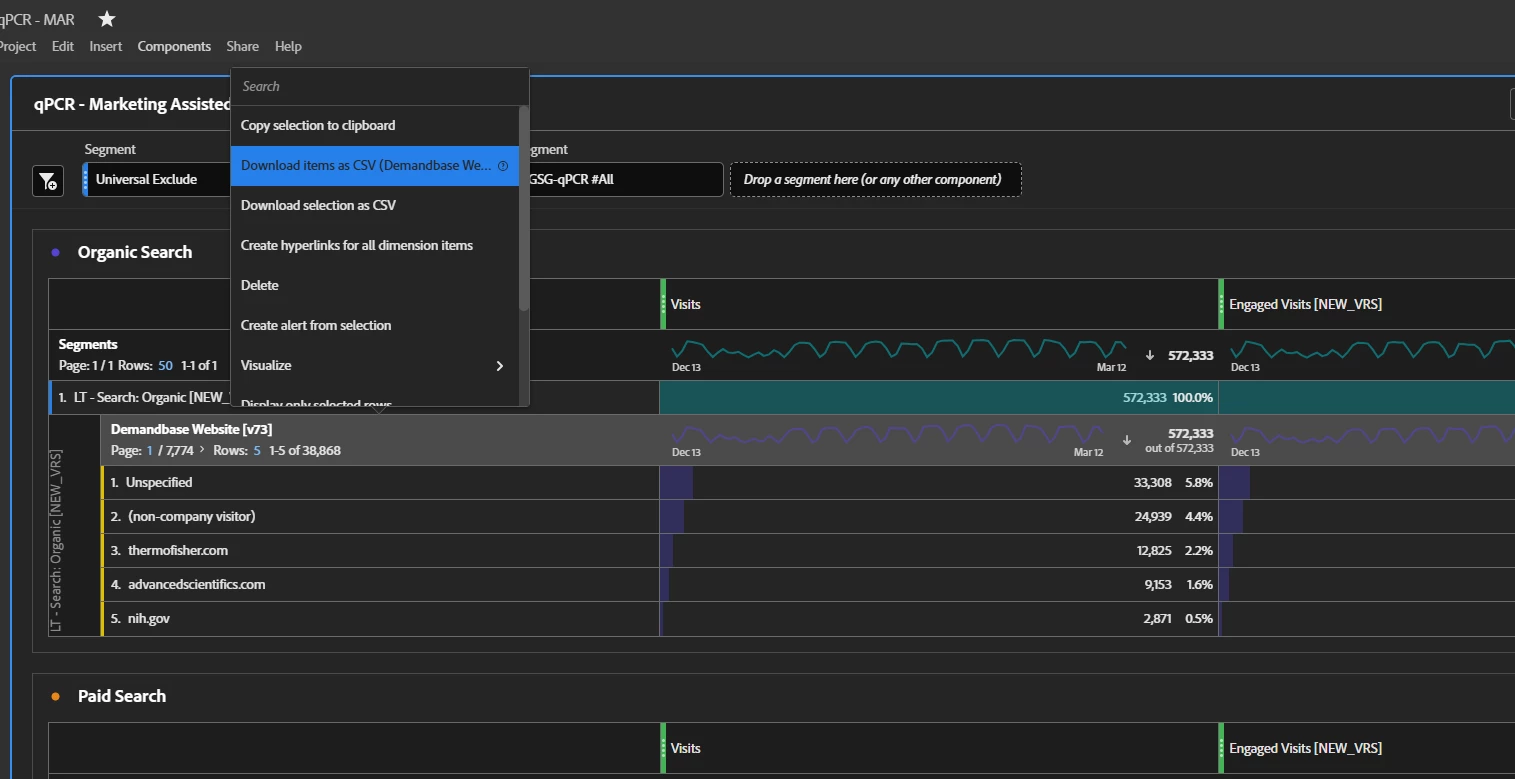Click the context menu scrollbar
The width and height of the screenshot is (1515, 779).
(x=524, y=208)
